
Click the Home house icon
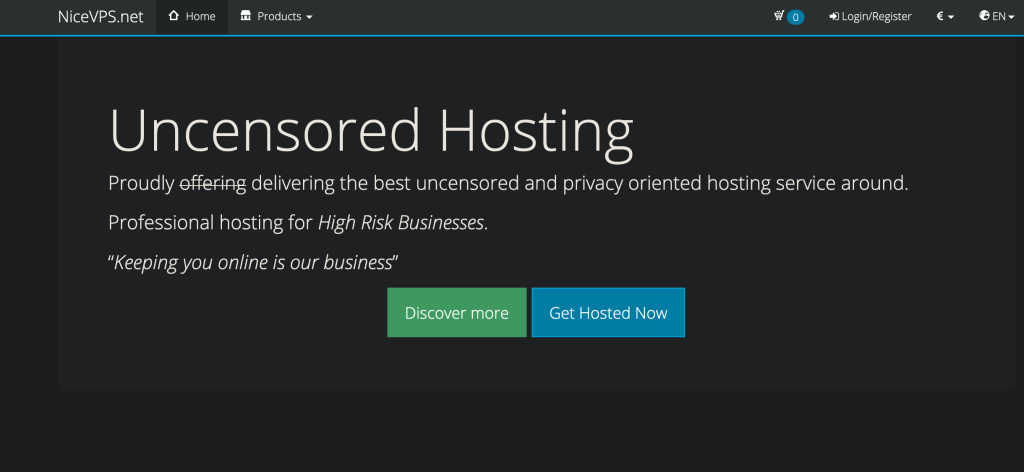click(174, 16)
